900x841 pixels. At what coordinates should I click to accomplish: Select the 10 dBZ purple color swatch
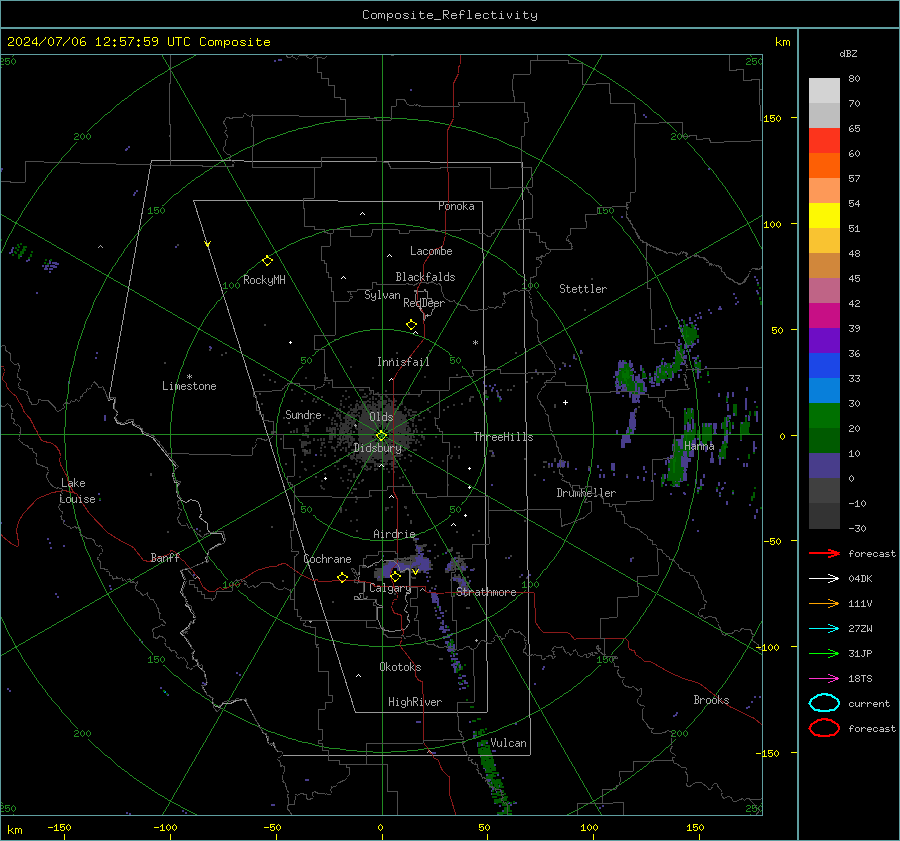click(x=824, y=466)
